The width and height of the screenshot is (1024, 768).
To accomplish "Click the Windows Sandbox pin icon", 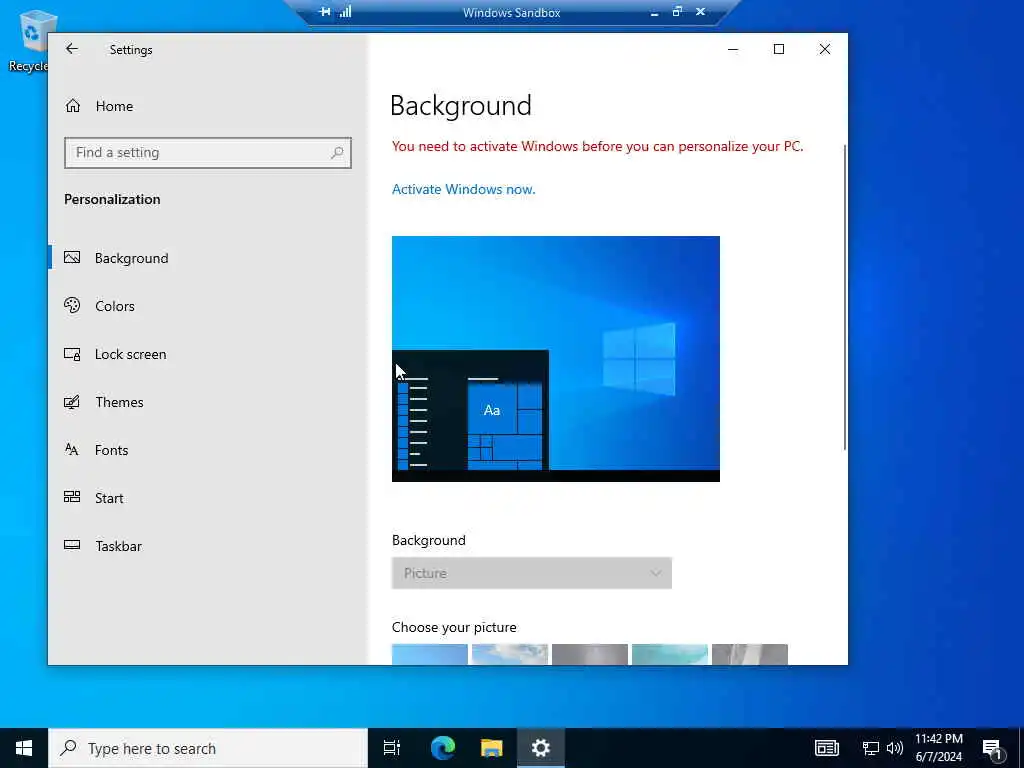I will 325,12.
